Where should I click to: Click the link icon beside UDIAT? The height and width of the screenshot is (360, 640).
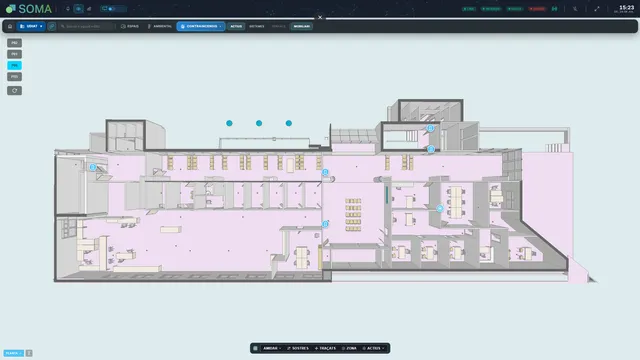click(x=51, y=26)
